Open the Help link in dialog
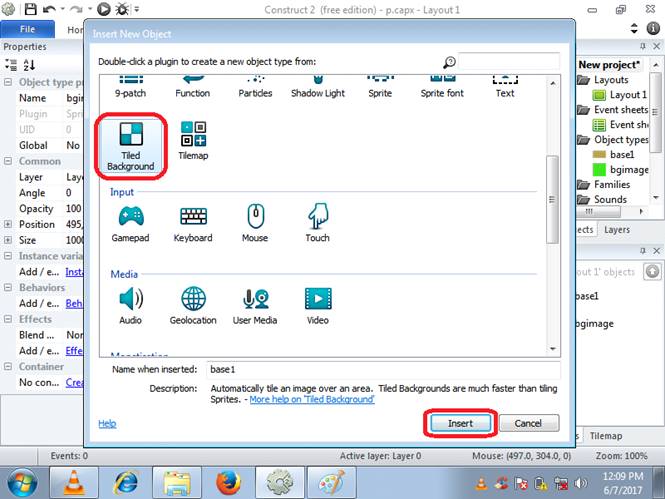This screenshot has width=665, height=499. (107, 424)
